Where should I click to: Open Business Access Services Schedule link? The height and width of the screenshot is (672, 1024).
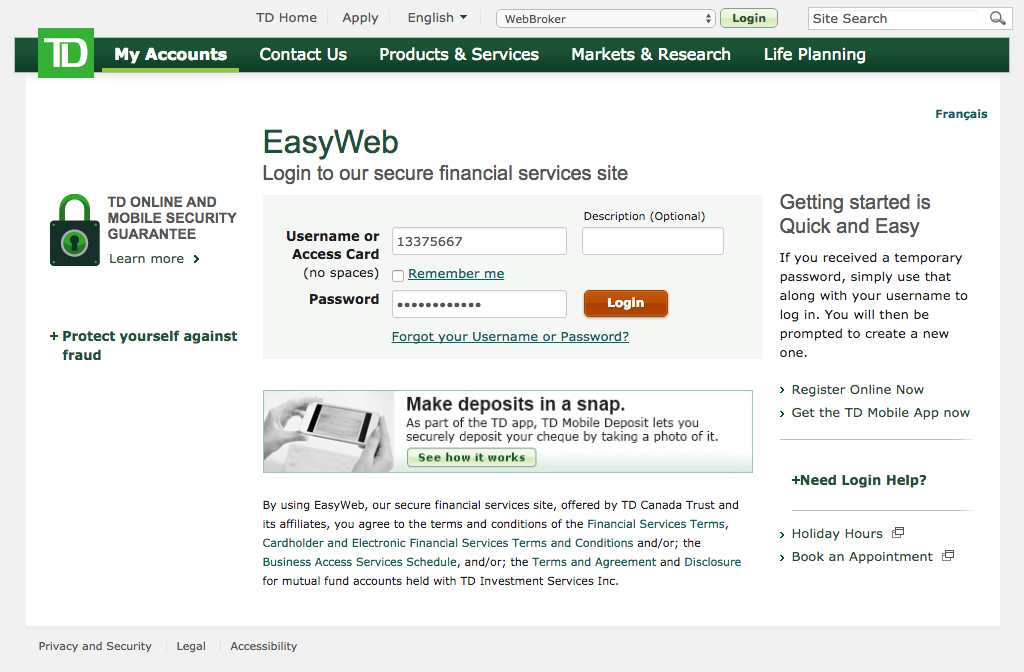[x=360, y=562]
